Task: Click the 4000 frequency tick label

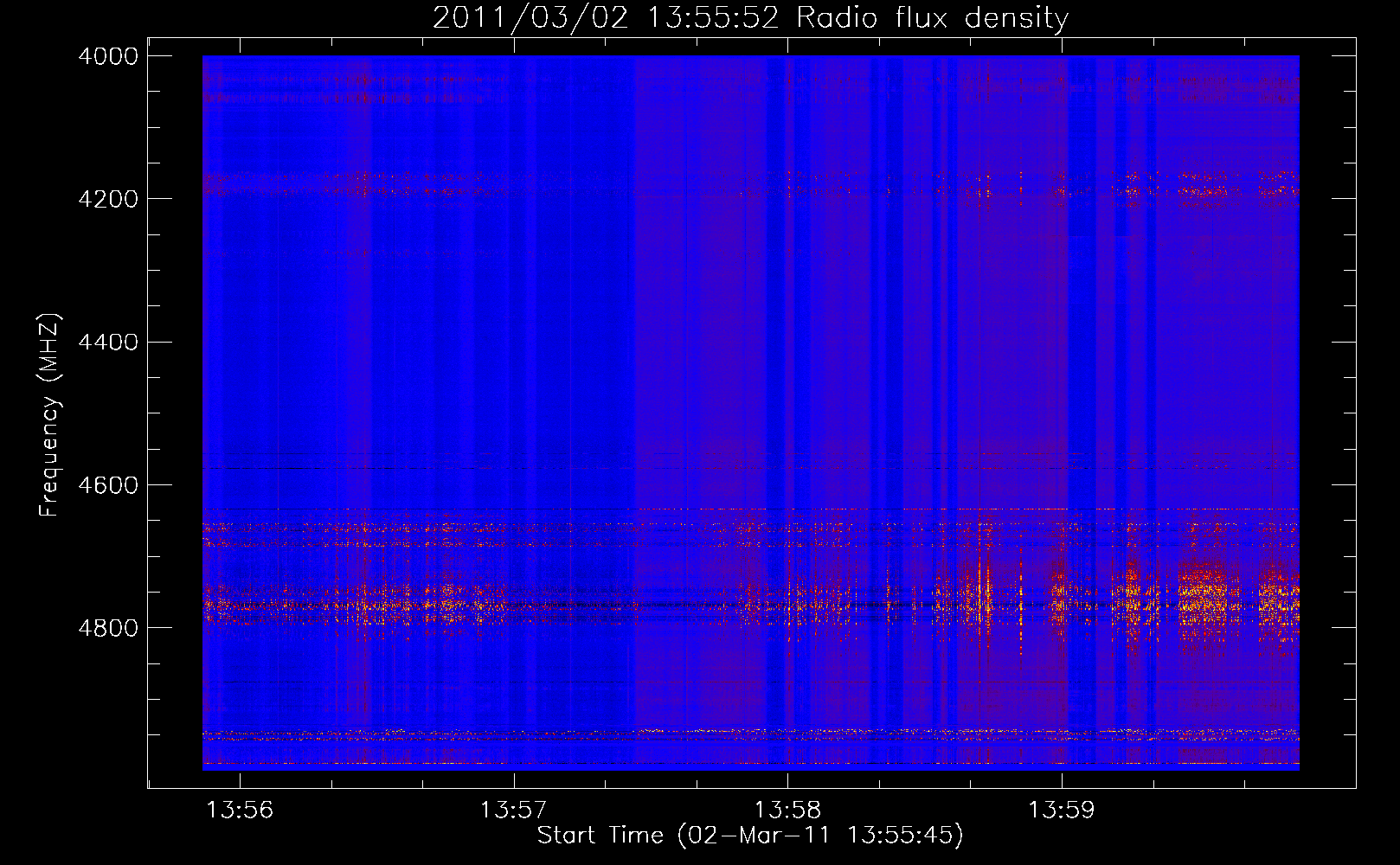Action: 108,56
